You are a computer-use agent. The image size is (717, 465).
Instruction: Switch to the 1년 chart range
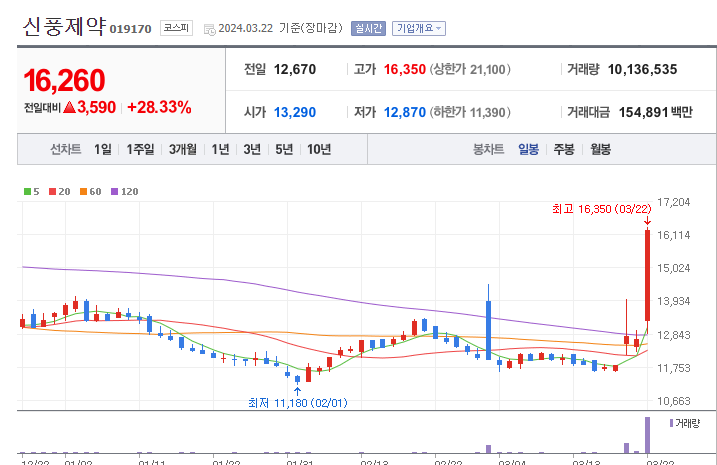tap(220, 149)
